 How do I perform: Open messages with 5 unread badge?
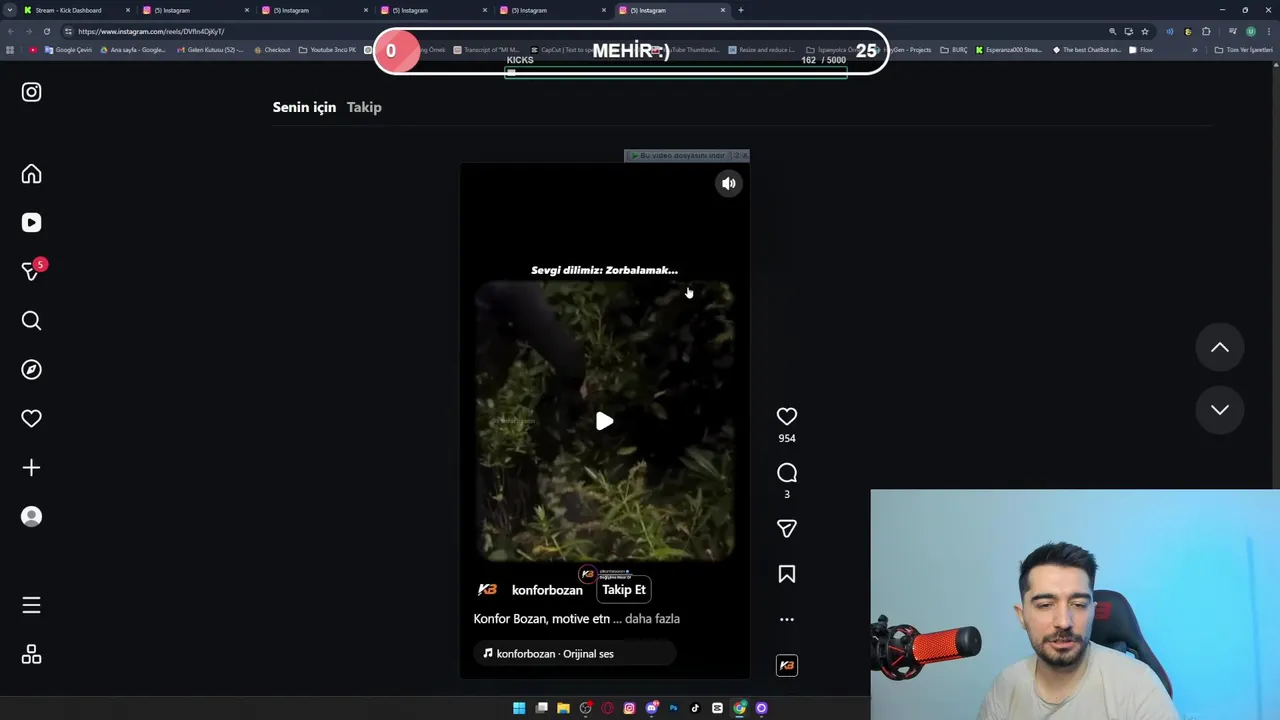(31, 271)
